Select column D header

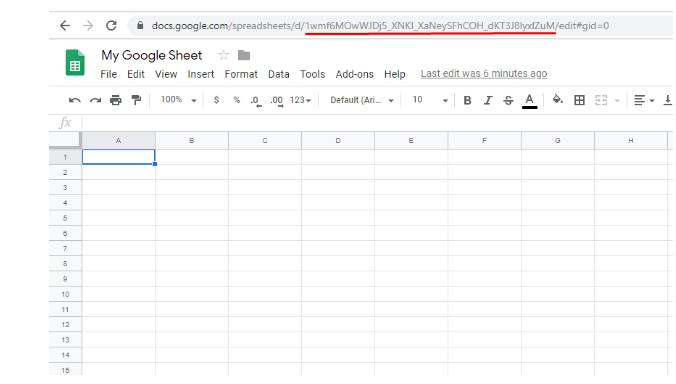click(338, 141)
